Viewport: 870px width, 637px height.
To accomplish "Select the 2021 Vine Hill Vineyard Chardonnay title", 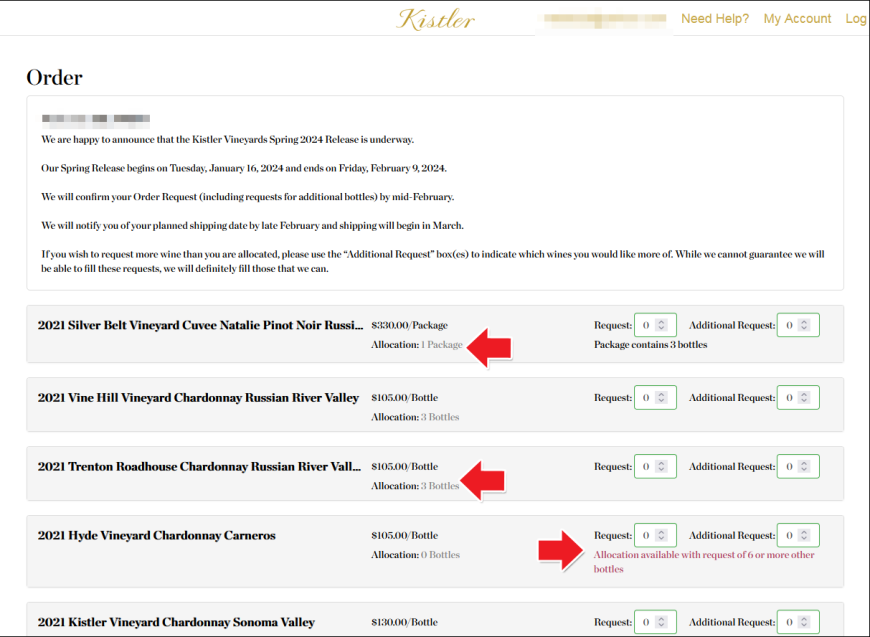I will [198, 398].
